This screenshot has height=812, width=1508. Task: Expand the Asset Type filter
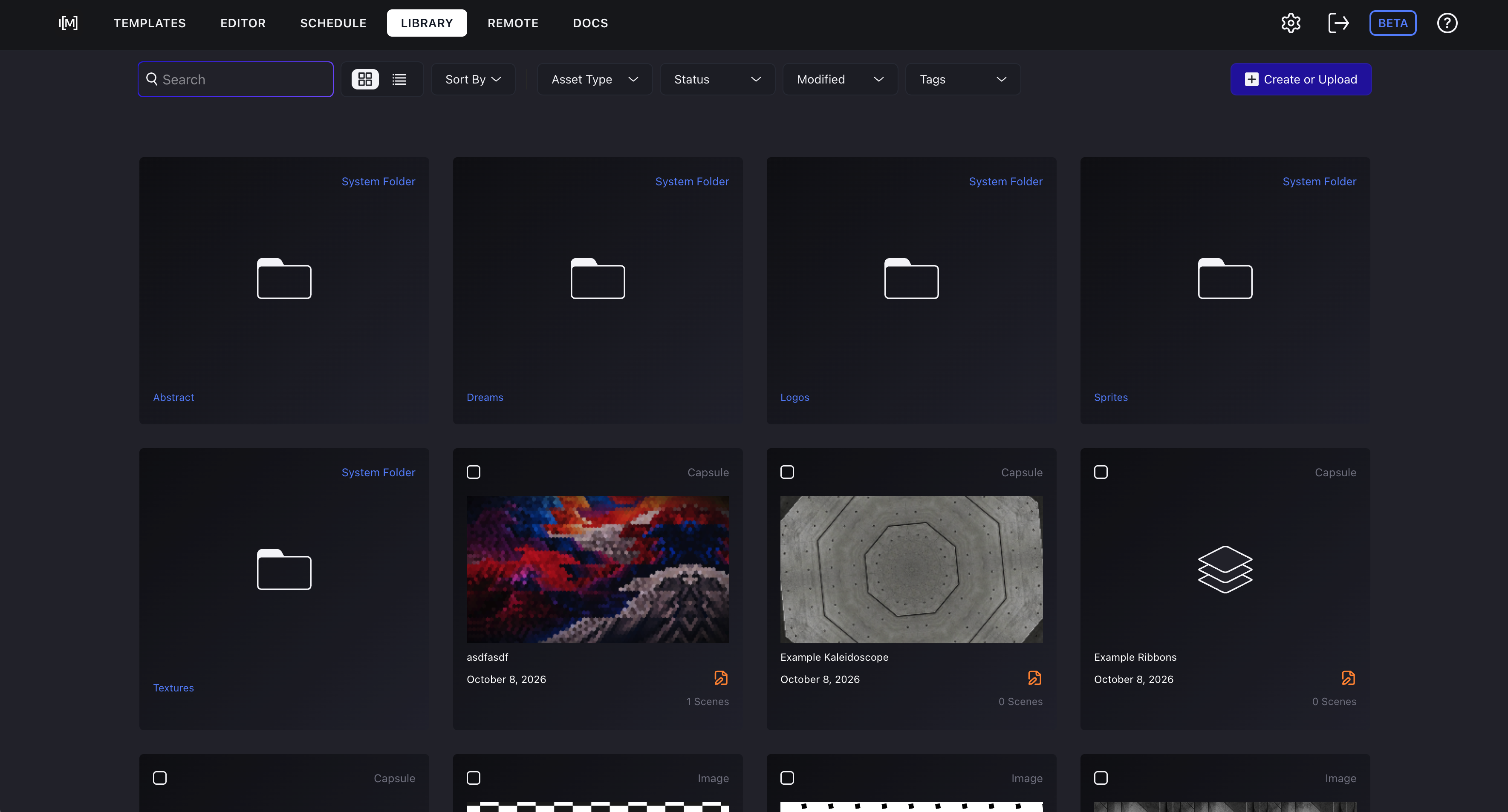[595, 79]
